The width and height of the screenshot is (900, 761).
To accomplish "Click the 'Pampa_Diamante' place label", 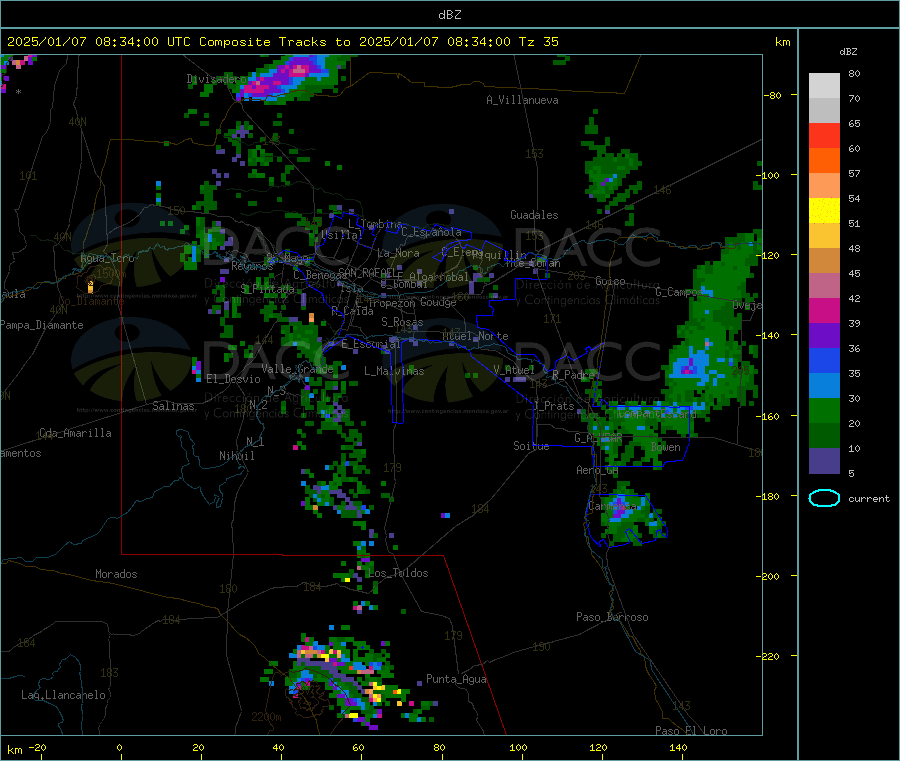I will click(42, 325).
